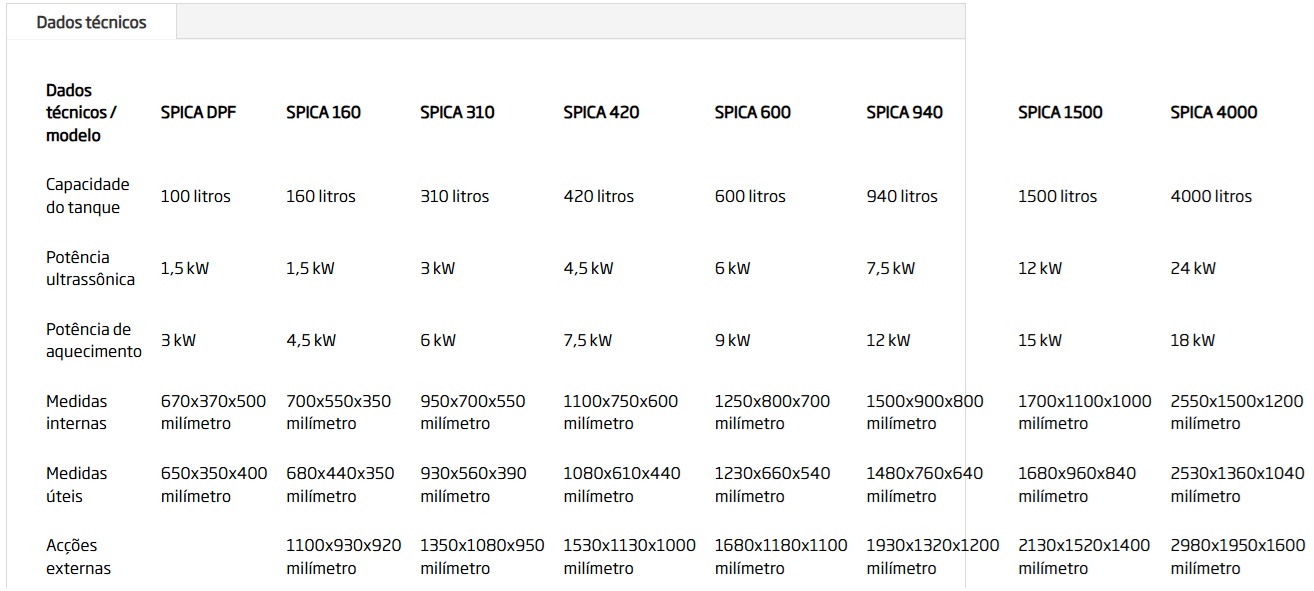Click the SPICA 1500 model heading
Screen dimensions: 1314x591
1060,113
